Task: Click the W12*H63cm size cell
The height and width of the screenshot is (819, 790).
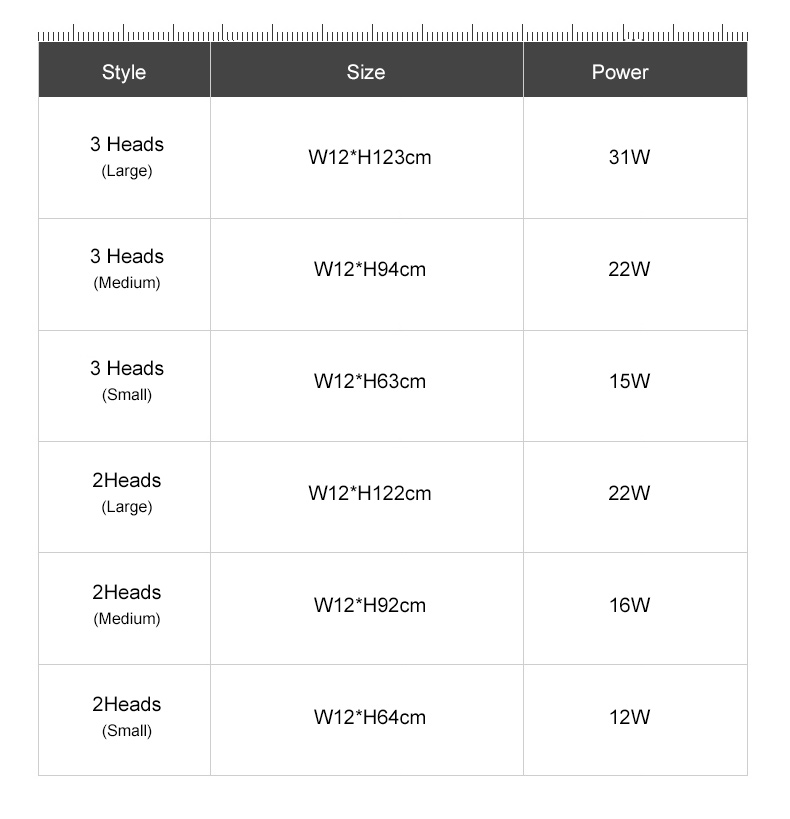Action: [367, 386]
